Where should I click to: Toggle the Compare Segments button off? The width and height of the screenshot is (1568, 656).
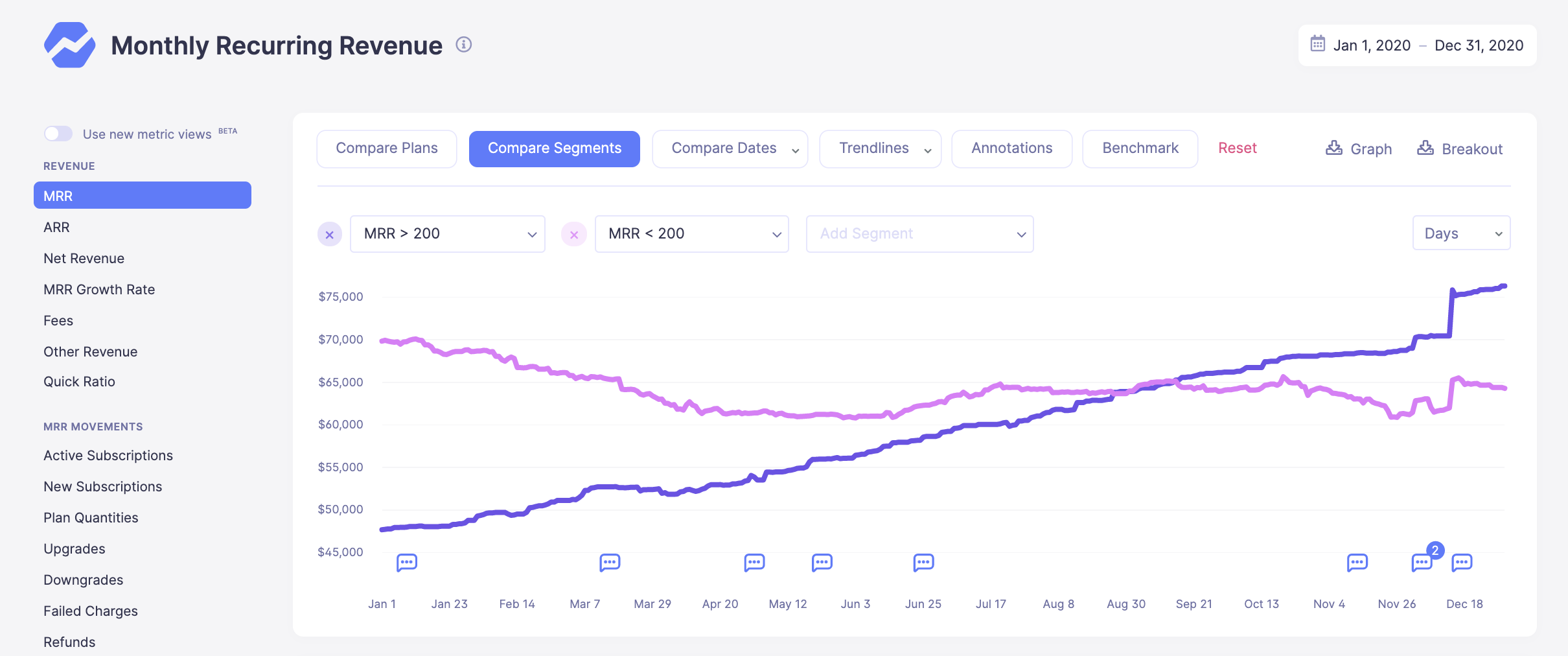point(554,148)
